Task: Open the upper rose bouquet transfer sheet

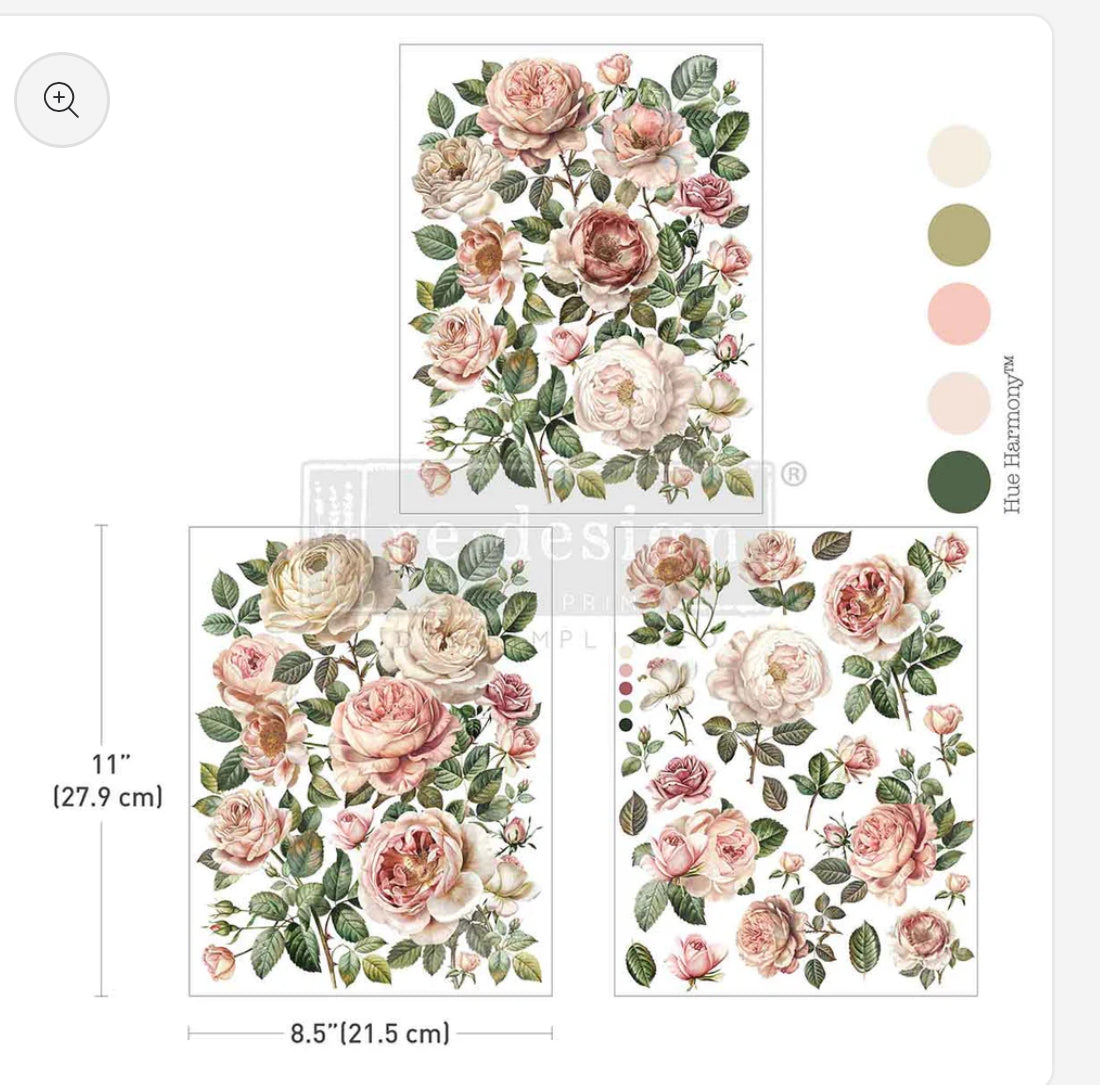Action: click(581, 278)
